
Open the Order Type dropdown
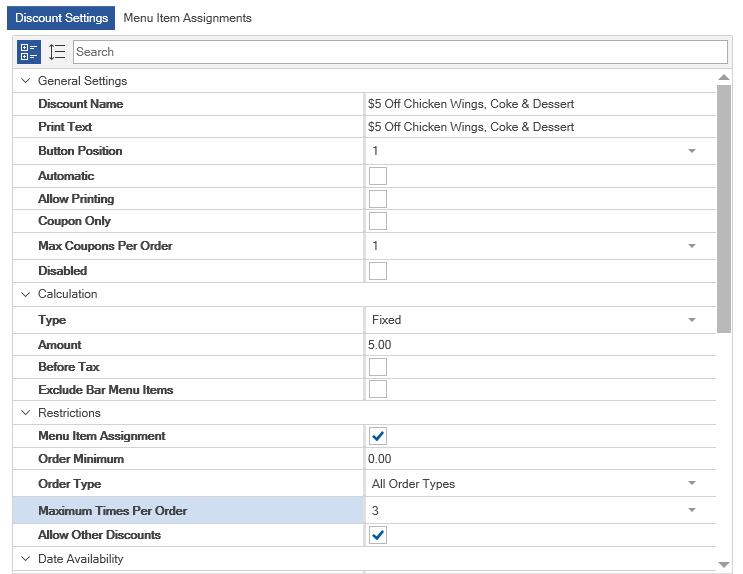[691, 484]
